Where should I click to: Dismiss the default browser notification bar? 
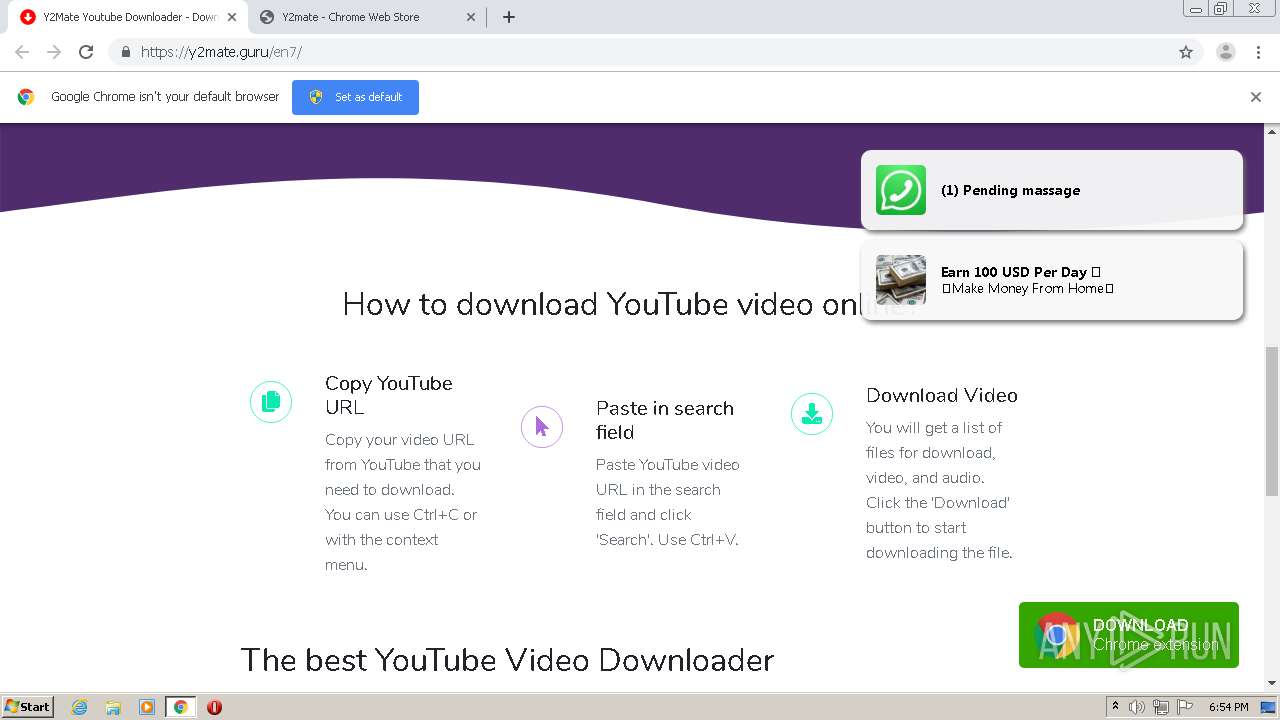click(x=1256, y=97)
